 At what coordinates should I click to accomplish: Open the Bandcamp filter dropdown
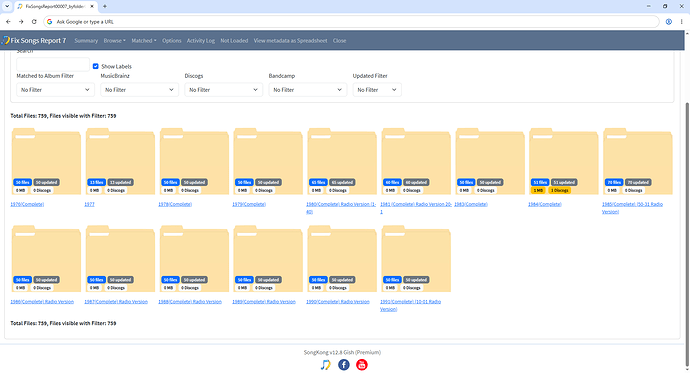[307, 90]
